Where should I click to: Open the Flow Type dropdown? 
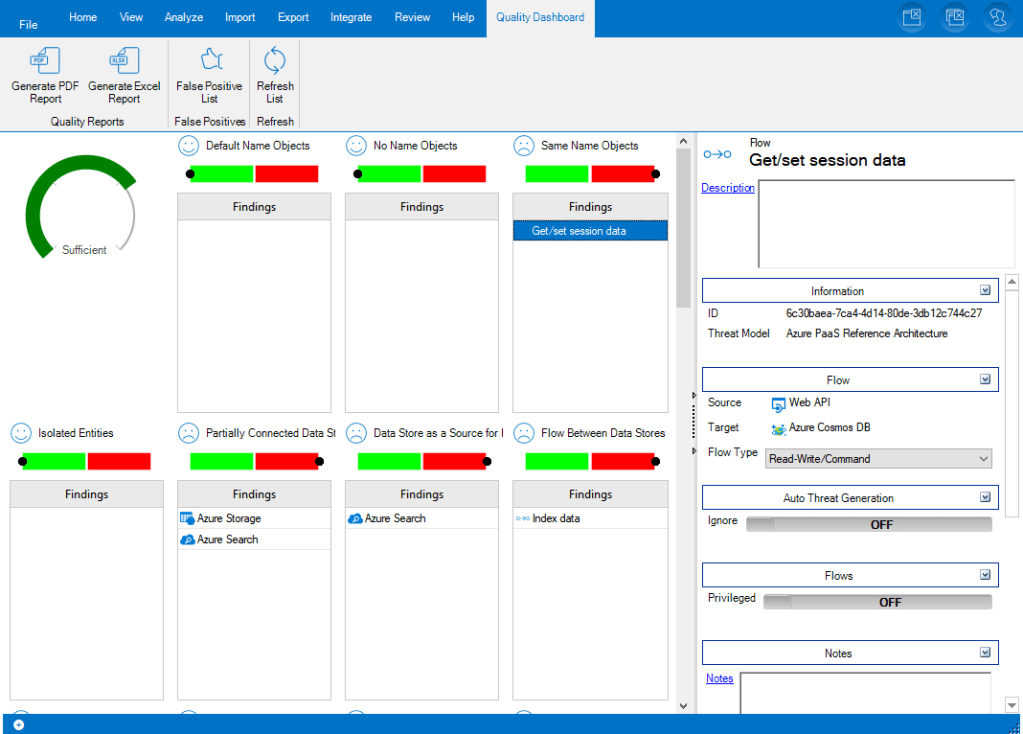click(878, 459)
